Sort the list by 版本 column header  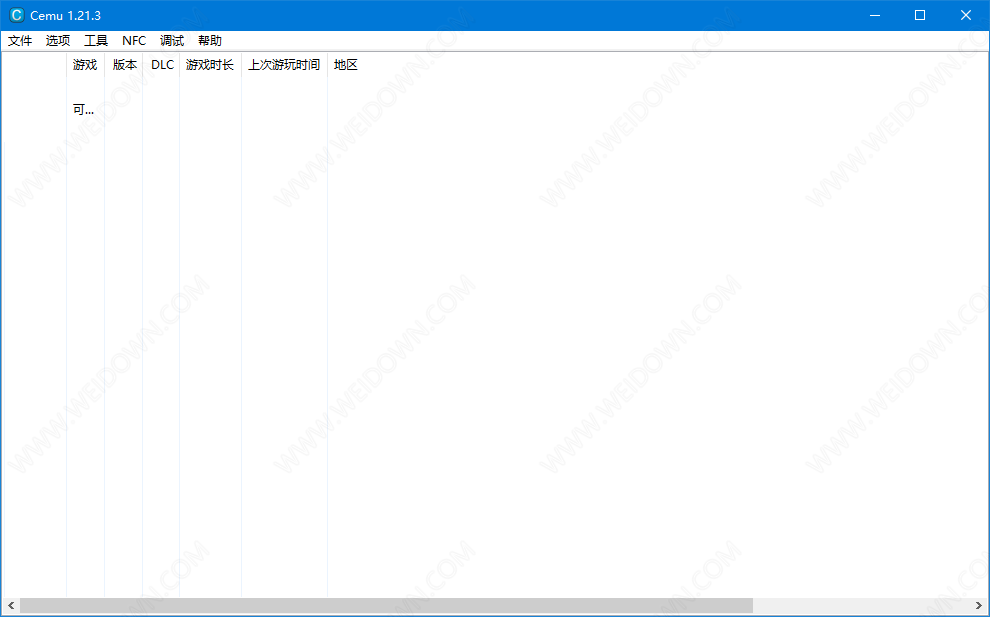[124, 65]
